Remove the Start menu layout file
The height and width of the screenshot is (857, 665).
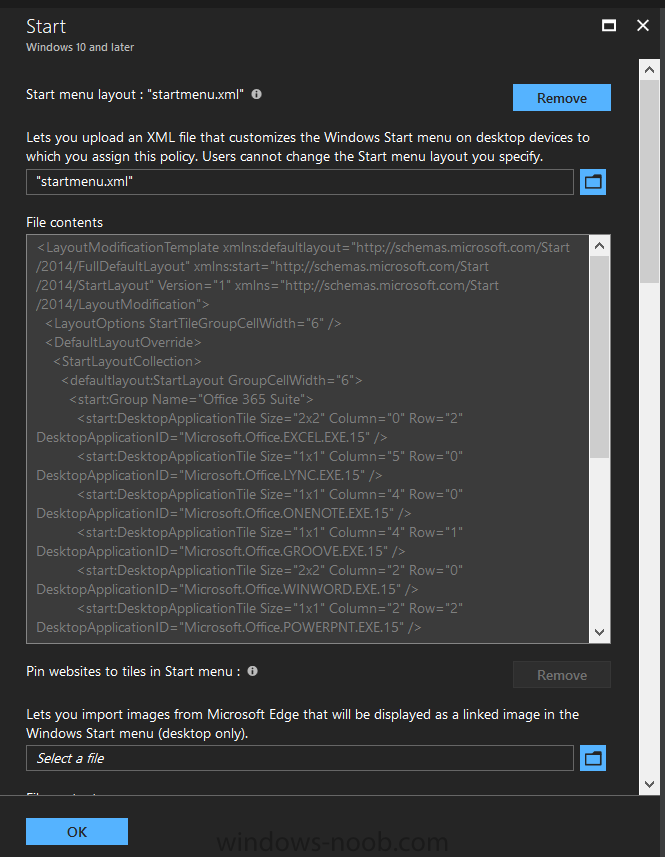(562, 98)
